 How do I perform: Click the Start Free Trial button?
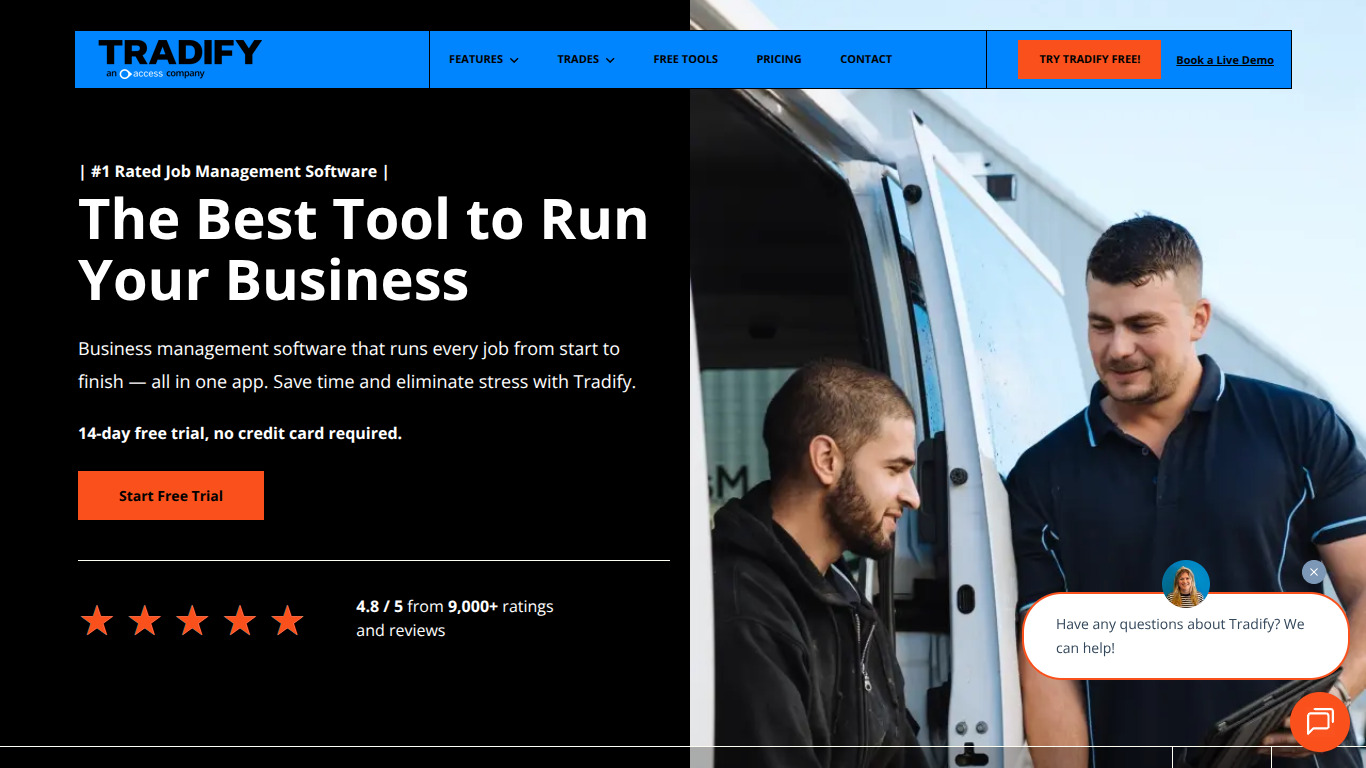pos(171,495)
